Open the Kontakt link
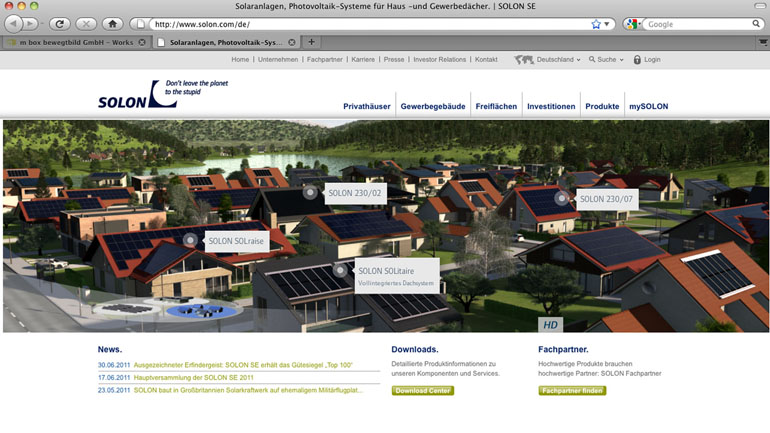 pyautogui.click(x=486, y=59)
